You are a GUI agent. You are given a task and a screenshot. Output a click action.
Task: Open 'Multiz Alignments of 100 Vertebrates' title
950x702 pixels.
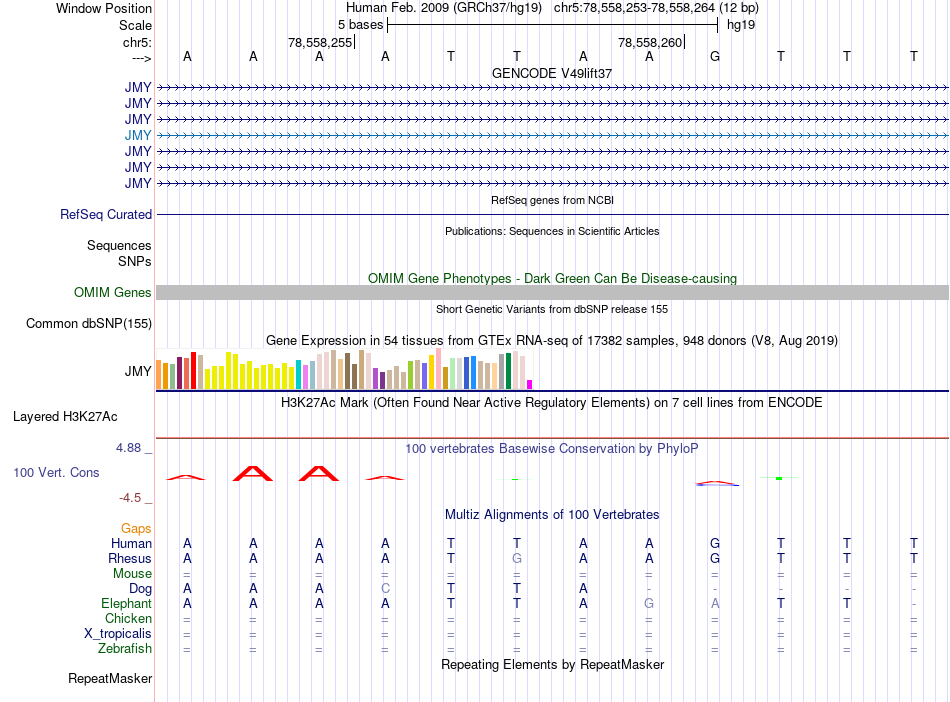tap(552, 515)
